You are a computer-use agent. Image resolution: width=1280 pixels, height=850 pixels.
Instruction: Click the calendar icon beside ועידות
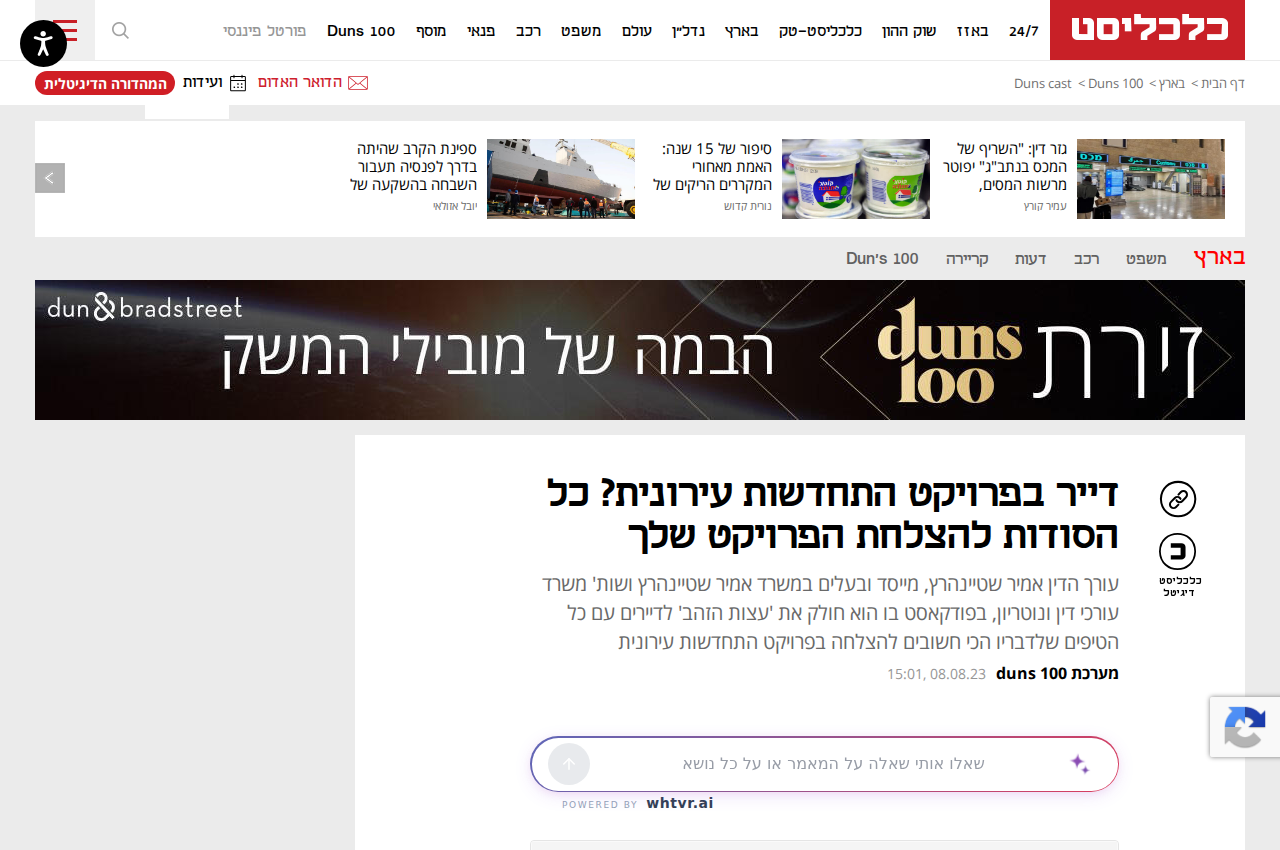(x=238, y=83)
